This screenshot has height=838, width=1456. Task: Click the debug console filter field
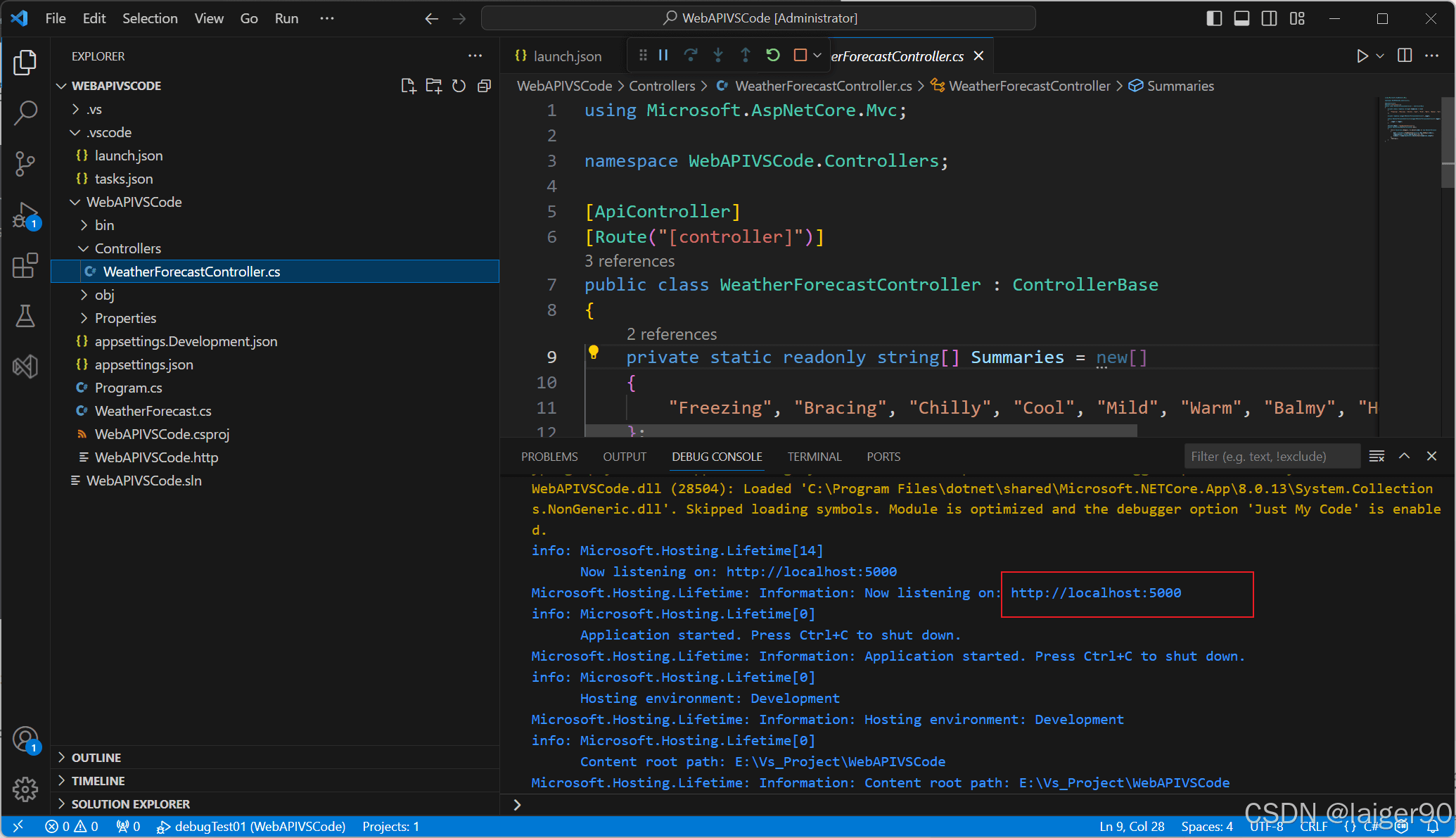click(1271, 457)
